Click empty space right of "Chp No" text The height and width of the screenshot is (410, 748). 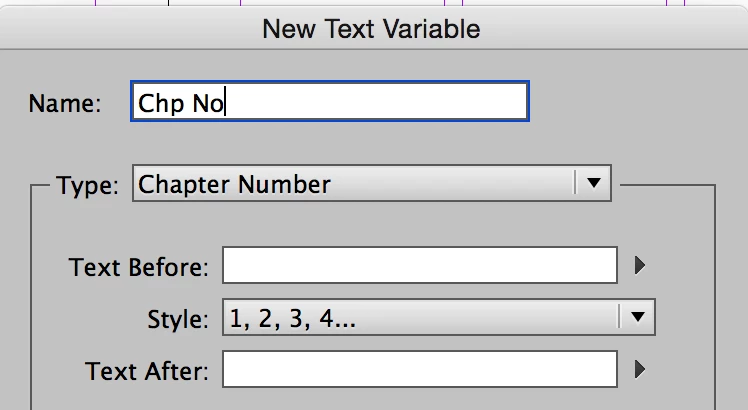tap(375, 101)
